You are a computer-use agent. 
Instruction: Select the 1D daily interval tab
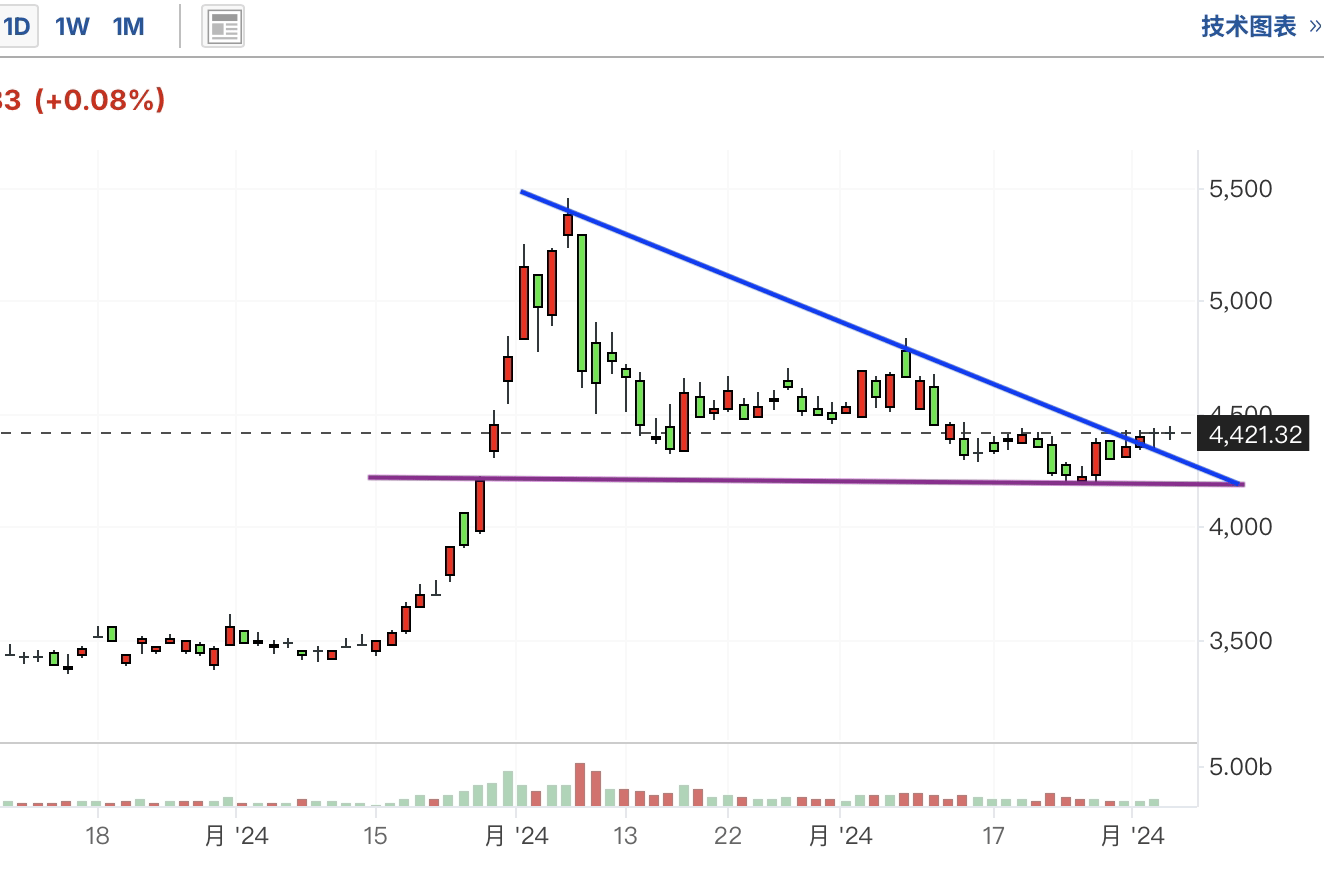pos(18,27)
